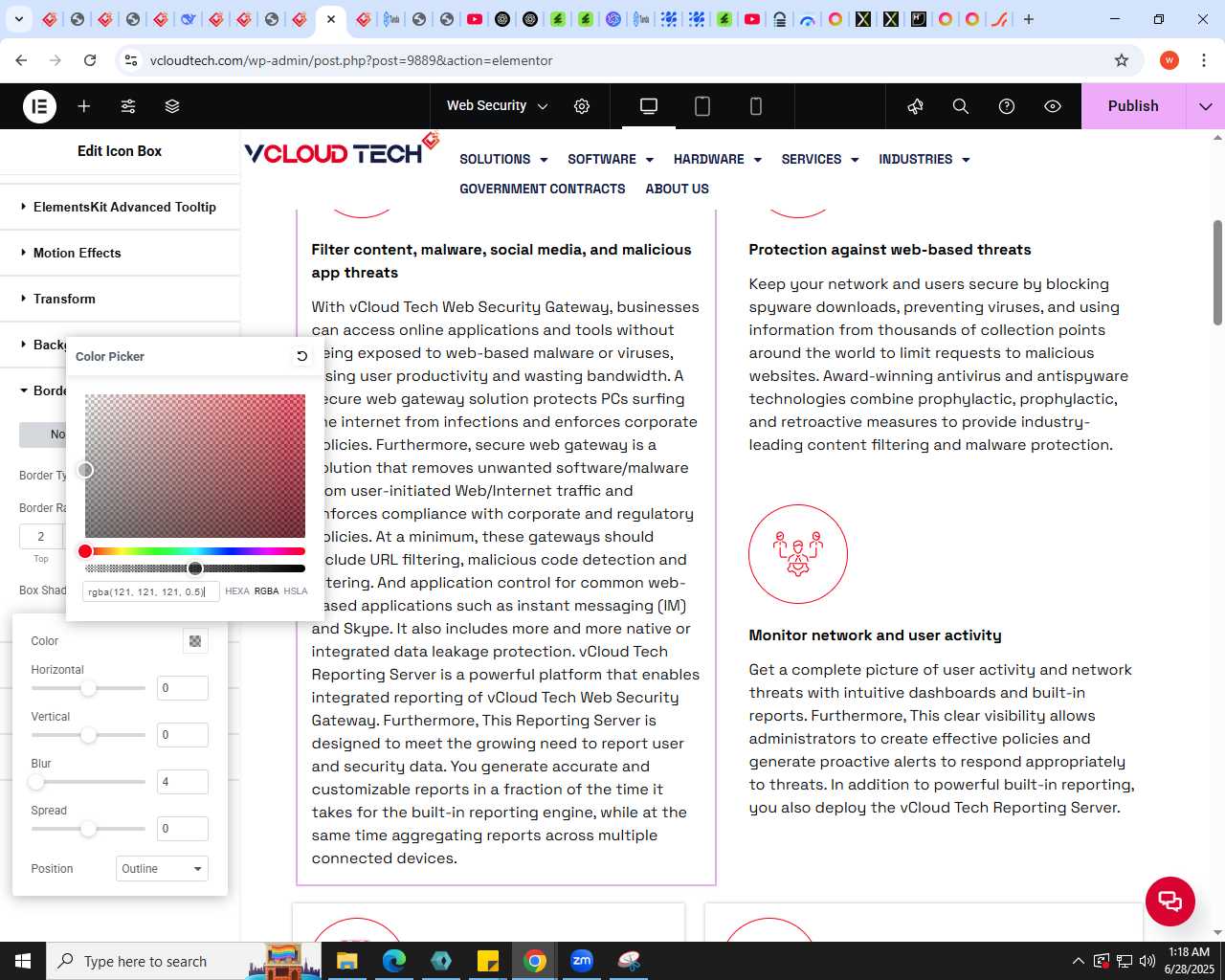Switch color format to RGBA
The width and height of the screenshot is (1225, 980).
coord(267,591)
